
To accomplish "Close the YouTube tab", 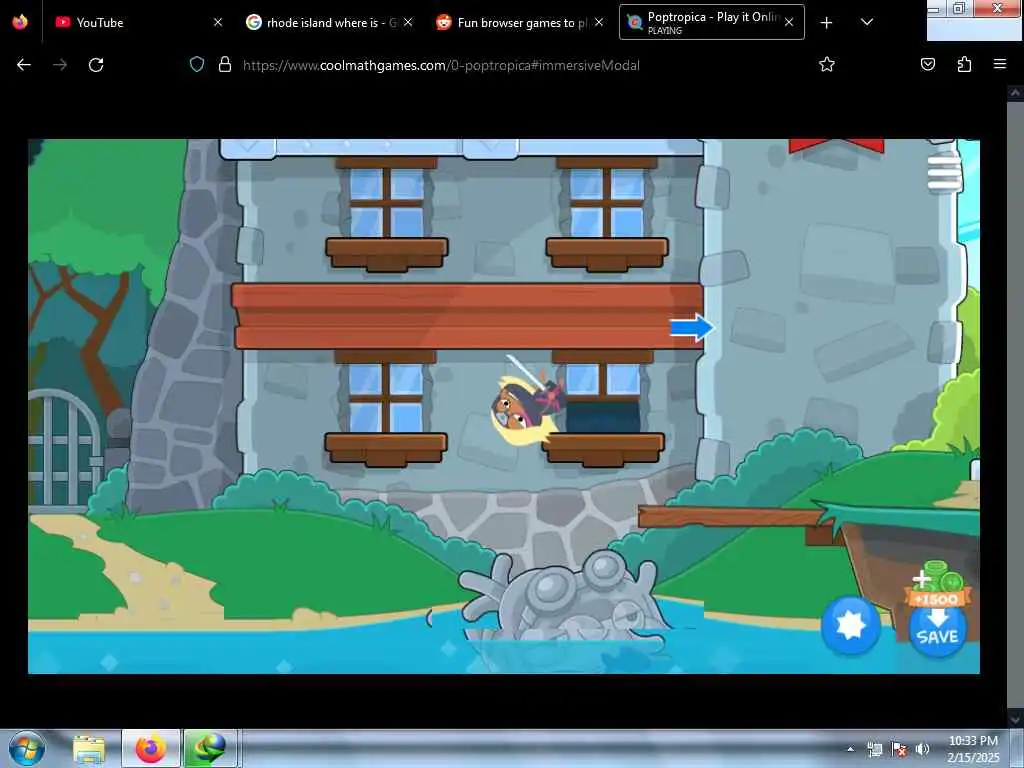I will click(218, 22).
